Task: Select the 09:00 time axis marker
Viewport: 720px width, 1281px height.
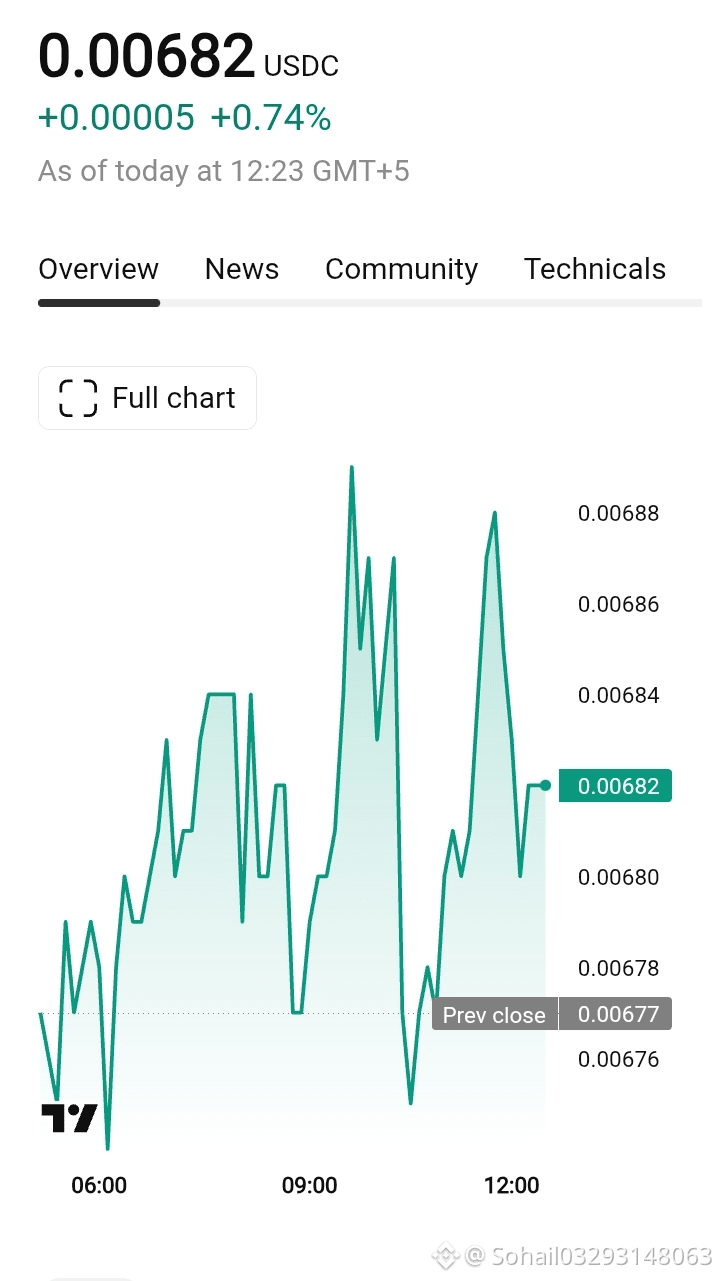Action: [310, 1186]
